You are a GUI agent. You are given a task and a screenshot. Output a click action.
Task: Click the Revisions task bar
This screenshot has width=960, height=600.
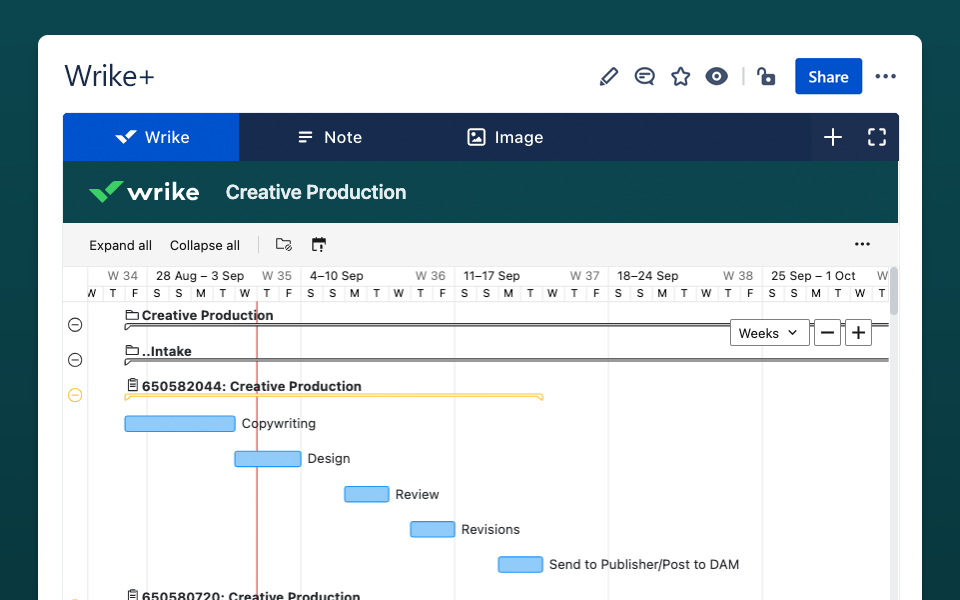432,529
